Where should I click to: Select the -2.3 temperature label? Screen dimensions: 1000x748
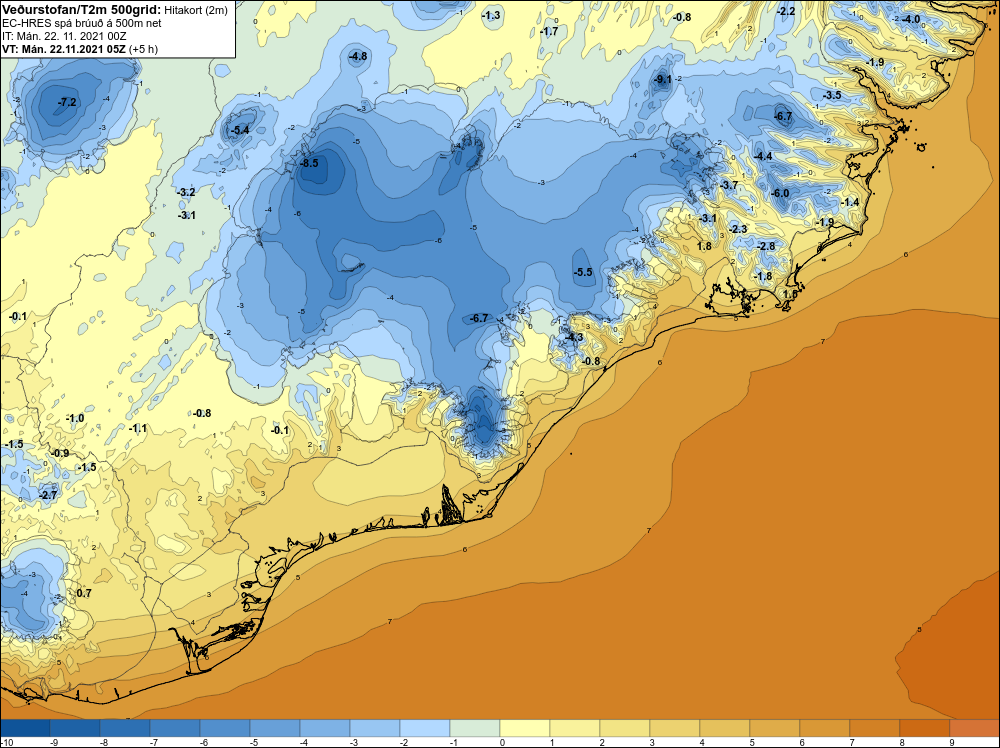pos(738,229)
